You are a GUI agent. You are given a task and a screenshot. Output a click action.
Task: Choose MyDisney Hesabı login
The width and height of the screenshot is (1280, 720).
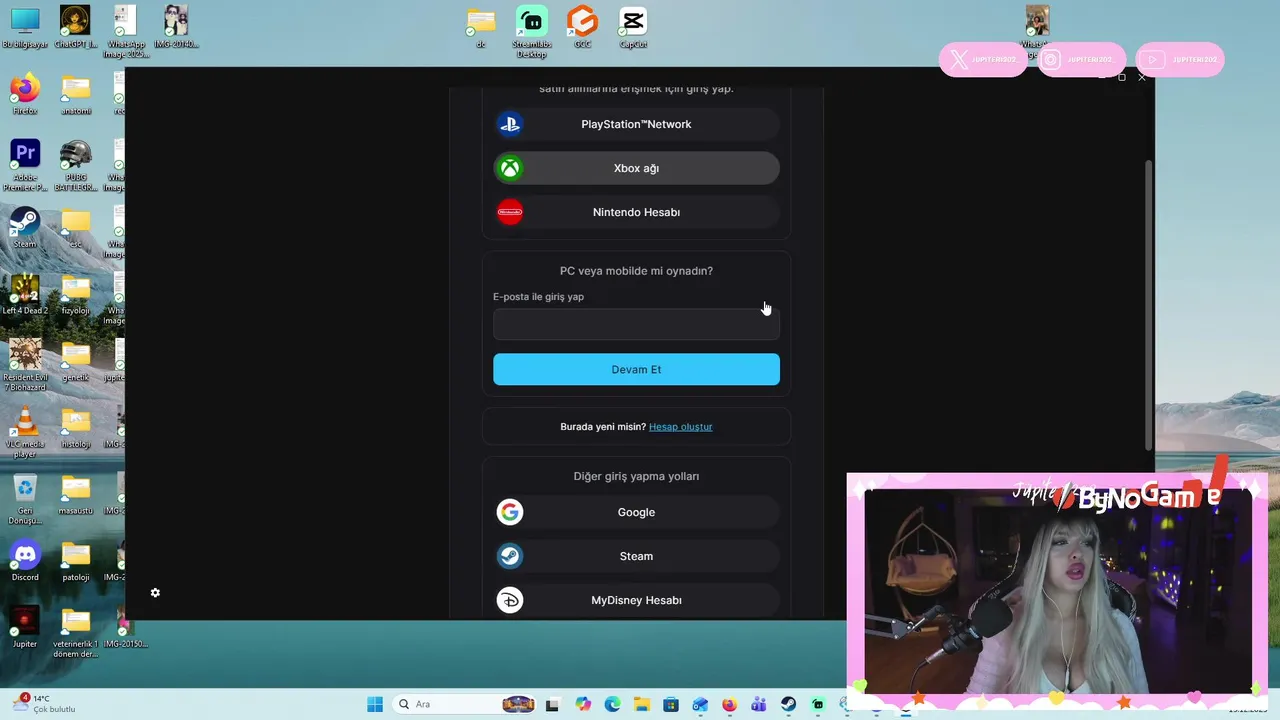pyautogui.click(x=636, y=600)
